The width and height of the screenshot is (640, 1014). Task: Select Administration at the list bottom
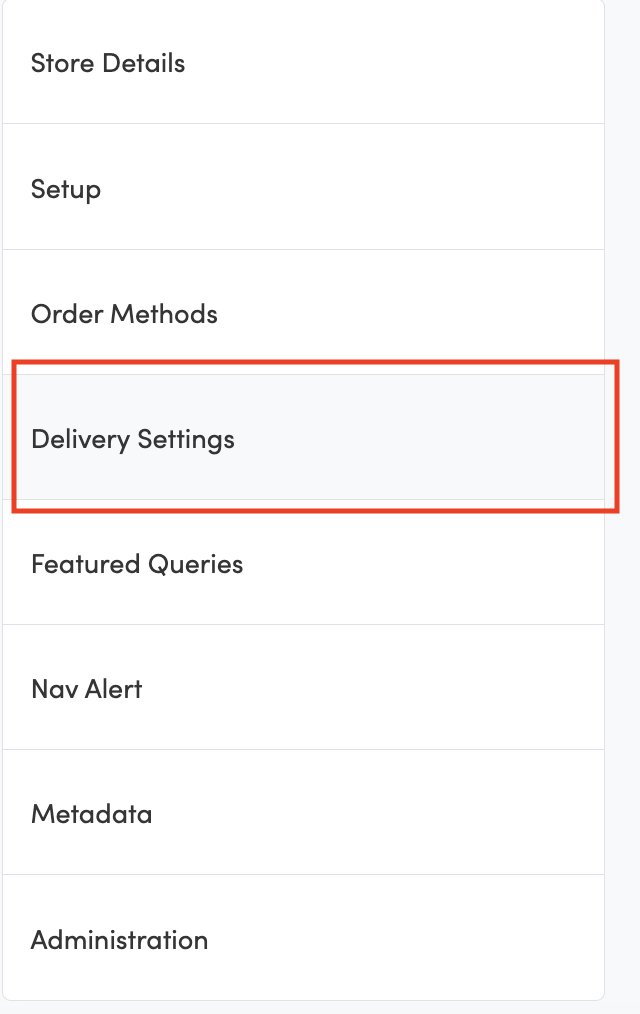pyautogui.click(x=120, y=940)
